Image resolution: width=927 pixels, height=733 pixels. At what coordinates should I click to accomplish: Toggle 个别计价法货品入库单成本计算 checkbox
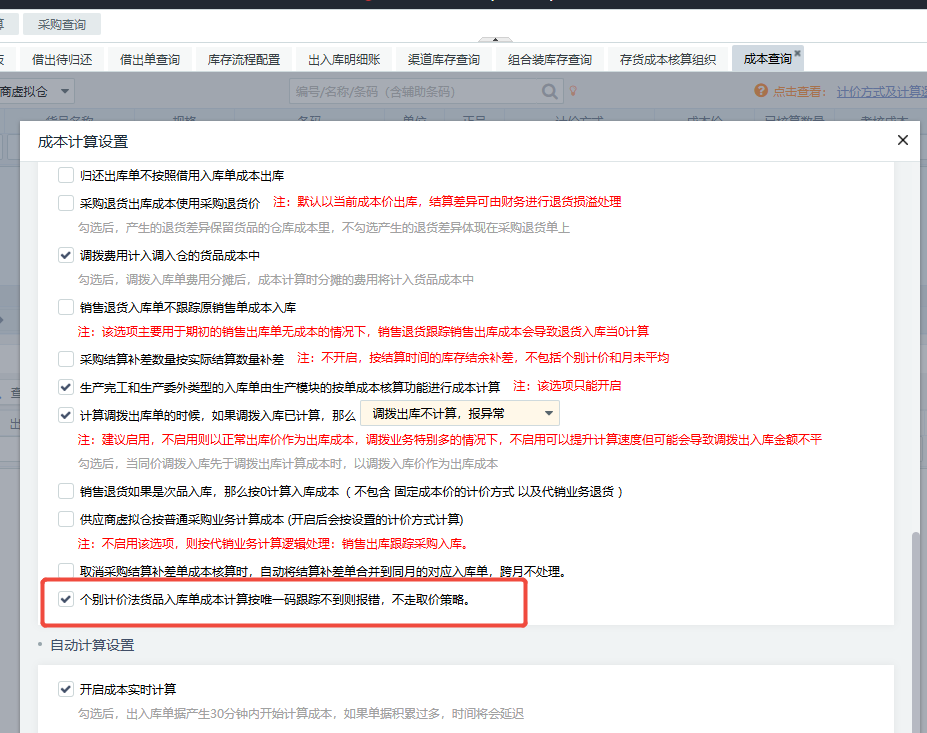(66, 601)
